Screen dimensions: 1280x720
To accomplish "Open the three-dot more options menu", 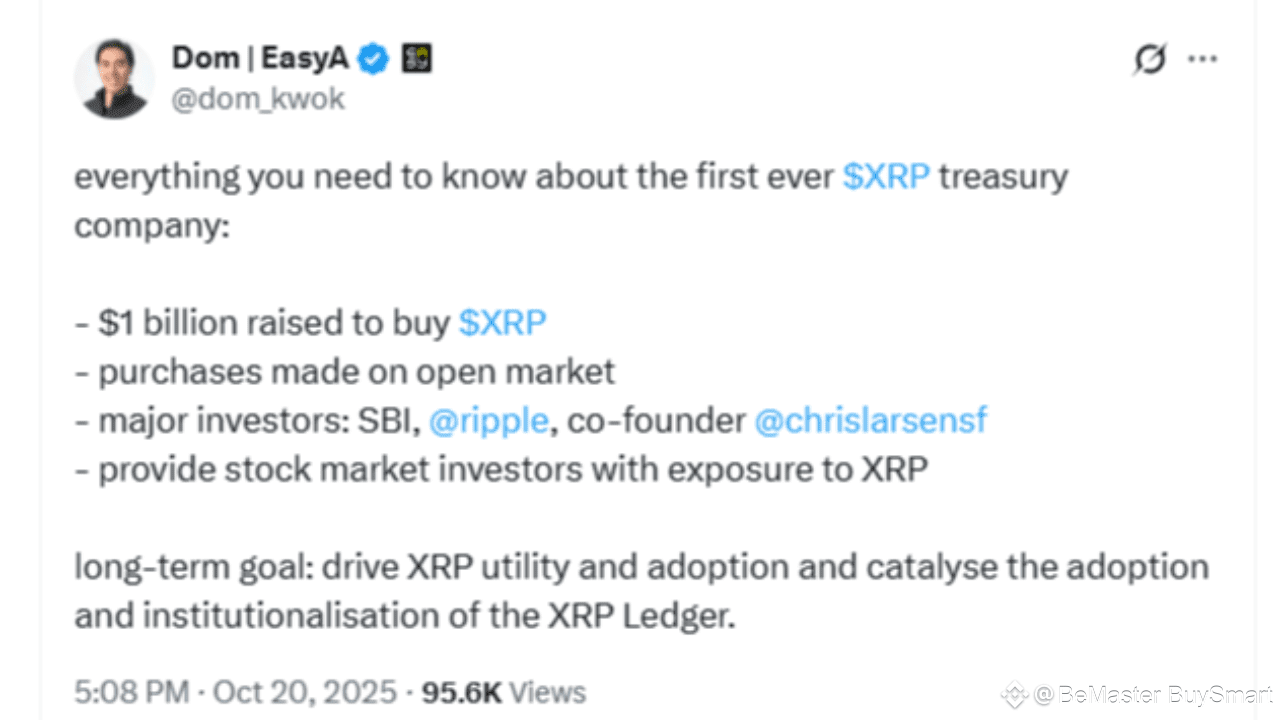I will [x=1202, y=59].
